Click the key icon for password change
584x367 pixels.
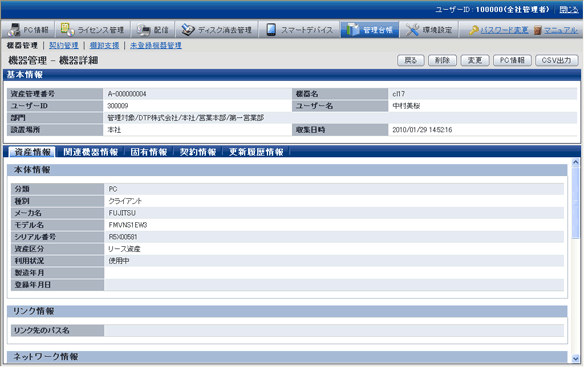(x=474, y=30)
